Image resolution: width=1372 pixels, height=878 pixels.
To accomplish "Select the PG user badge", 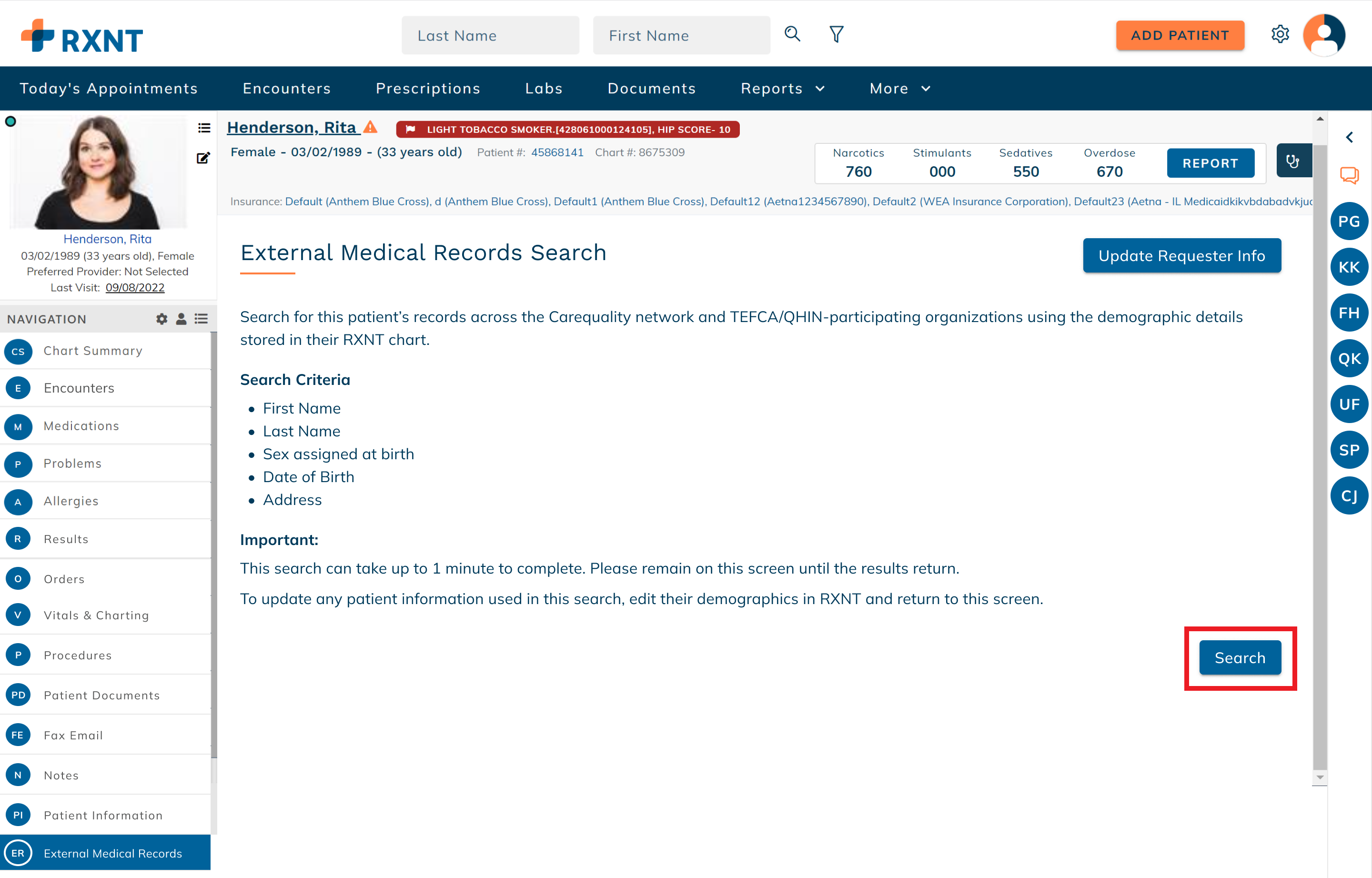I will [1349, 221].
